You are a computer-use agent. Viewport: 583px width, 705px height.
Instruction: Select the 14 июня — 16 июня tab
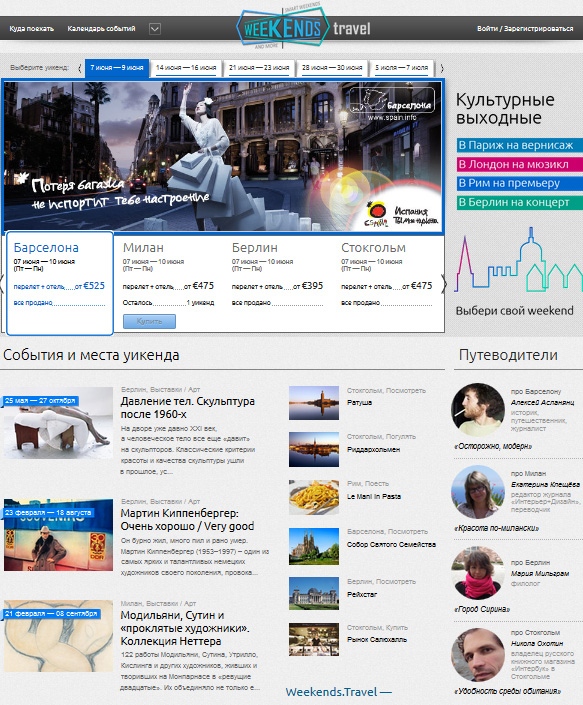tap(186, 68)
